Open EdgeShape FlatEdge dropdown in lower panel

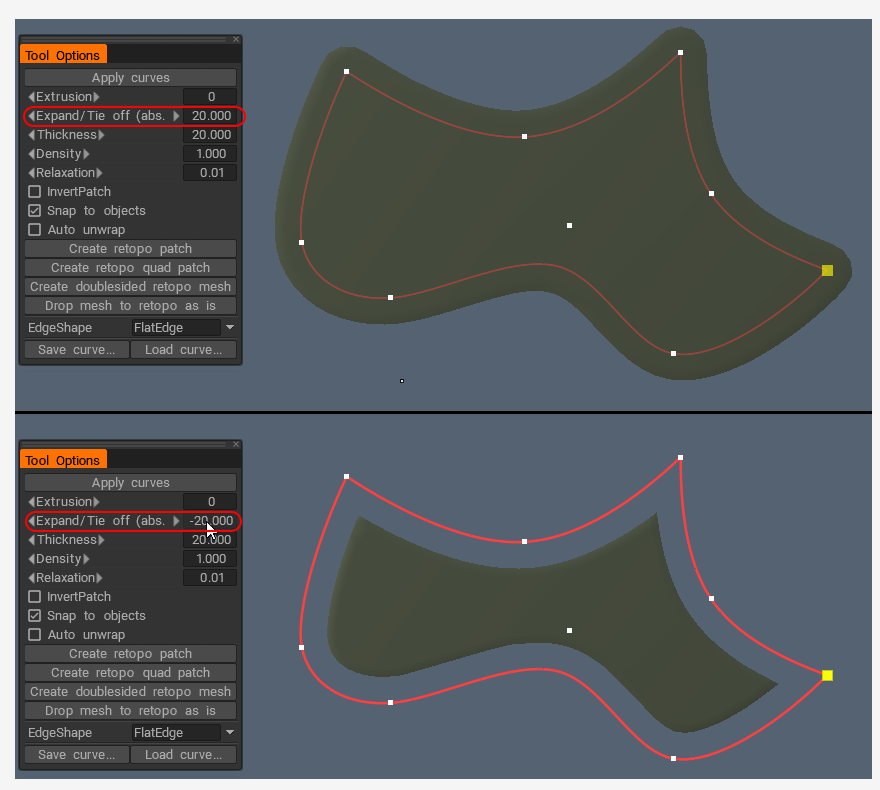click(x=184, y=733)
